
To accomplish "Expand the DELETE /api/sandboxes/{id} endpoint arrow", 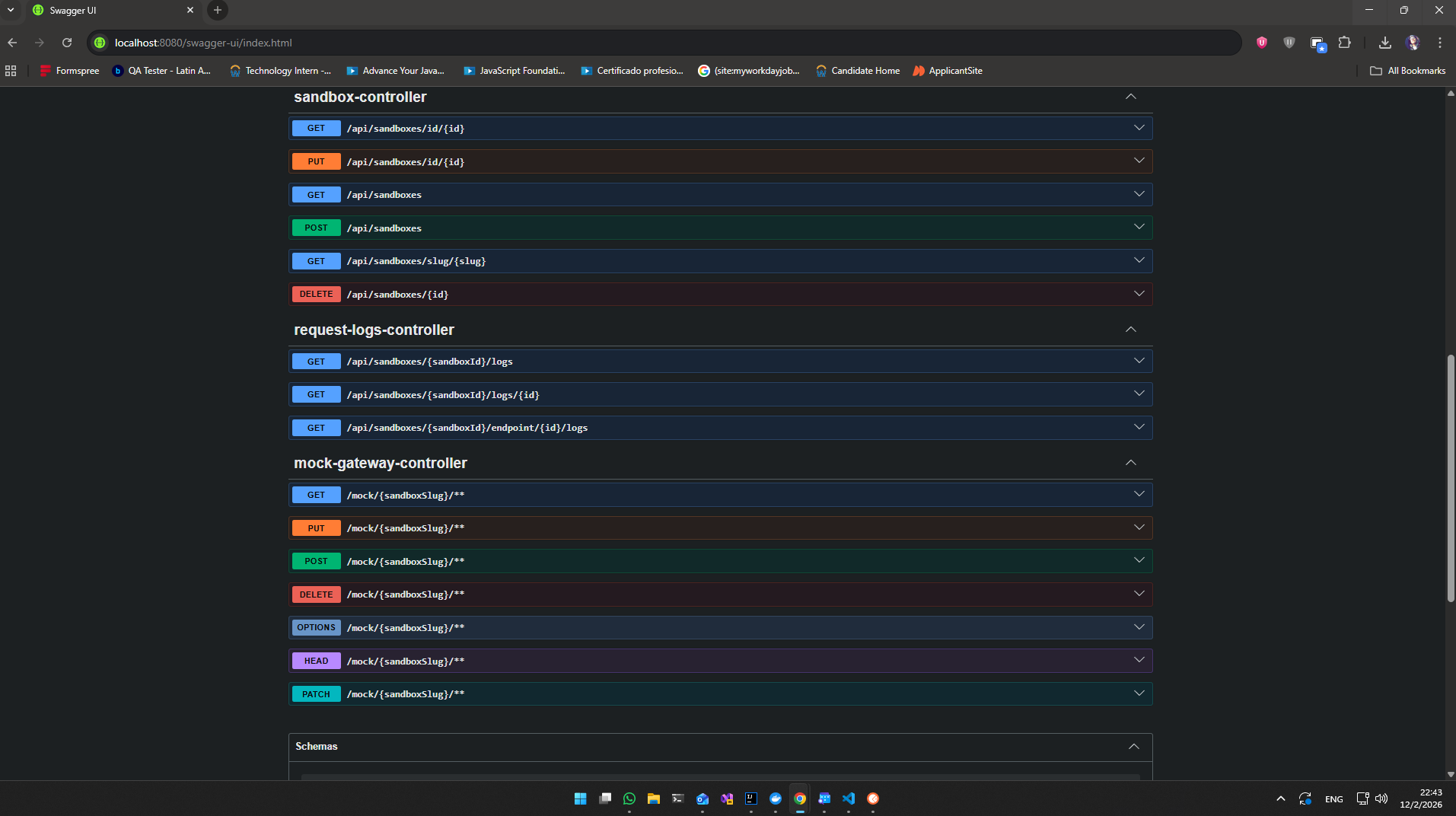I will pyautogui.click(x=1139, y=294).
